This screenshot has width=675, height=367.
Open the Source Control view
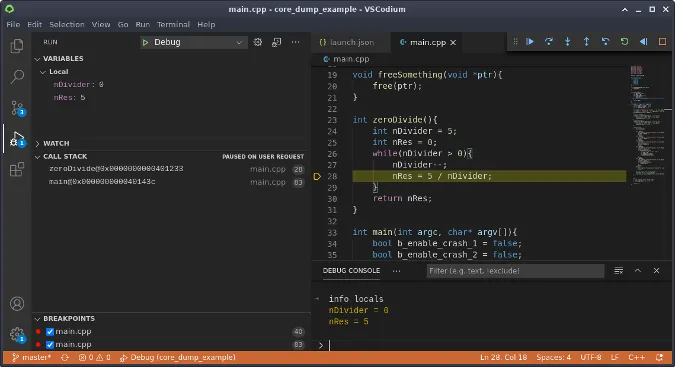(x=17, y=108)
